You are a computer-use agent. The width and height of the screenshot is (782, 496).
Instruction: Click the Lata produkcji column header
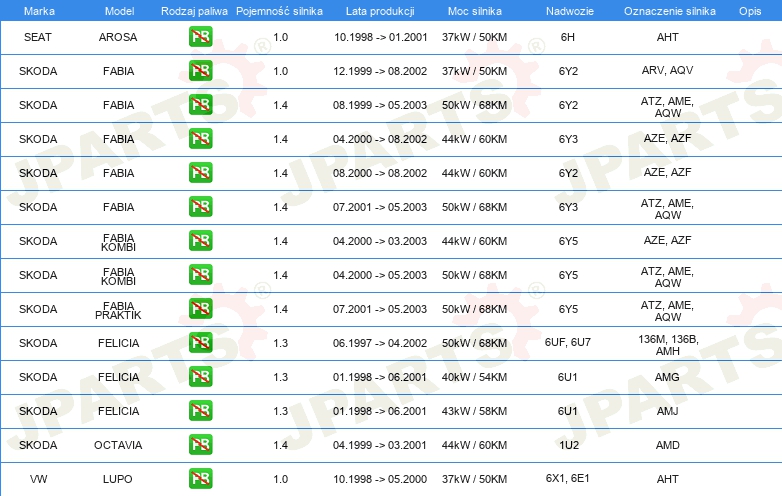pos(380,10)
